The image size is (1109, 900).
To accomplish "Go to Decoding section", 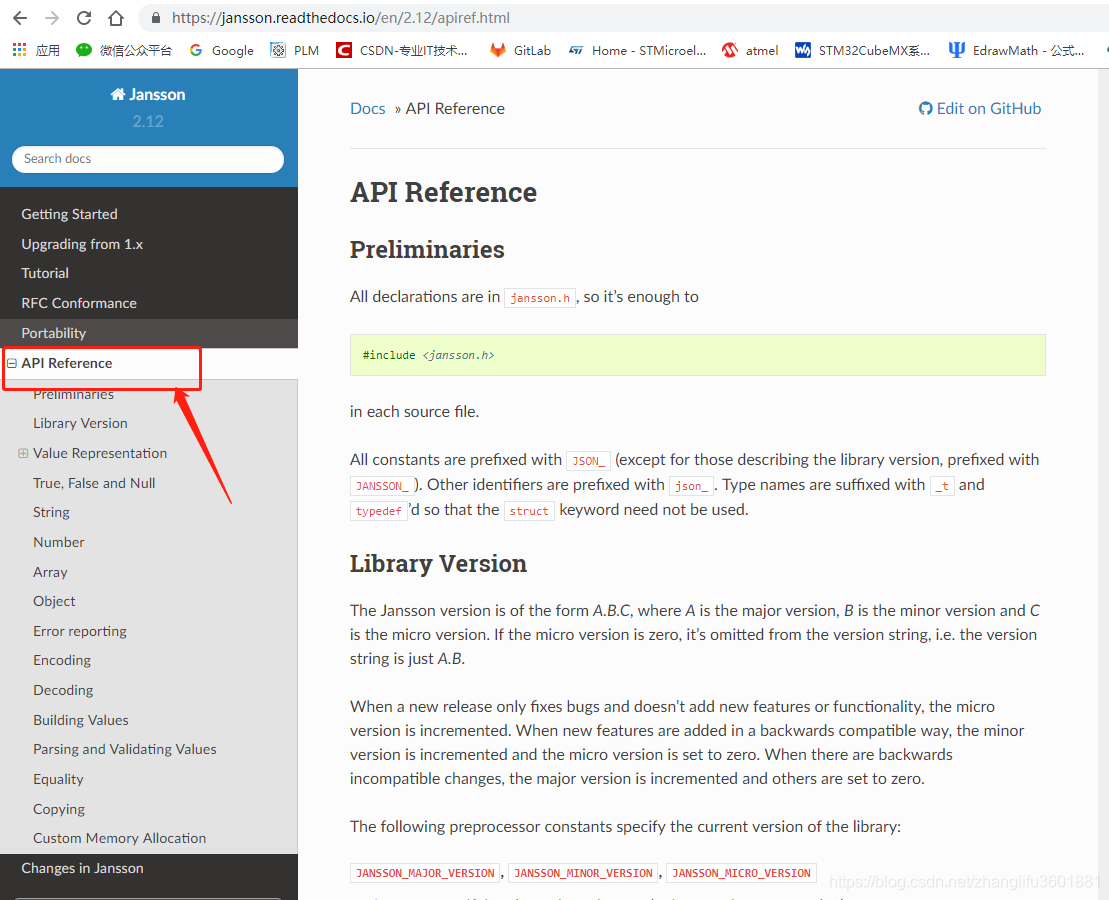I will click(x=63, y=690).
